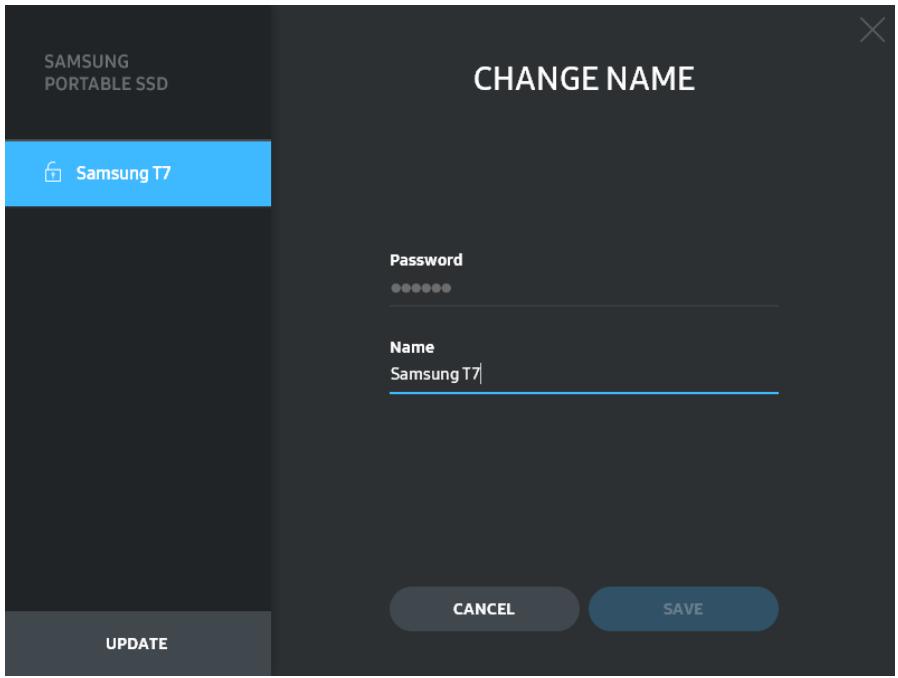Click the Password input field
Image resolution: width=898 pixels, height=678 pixels.
point(584,288)
